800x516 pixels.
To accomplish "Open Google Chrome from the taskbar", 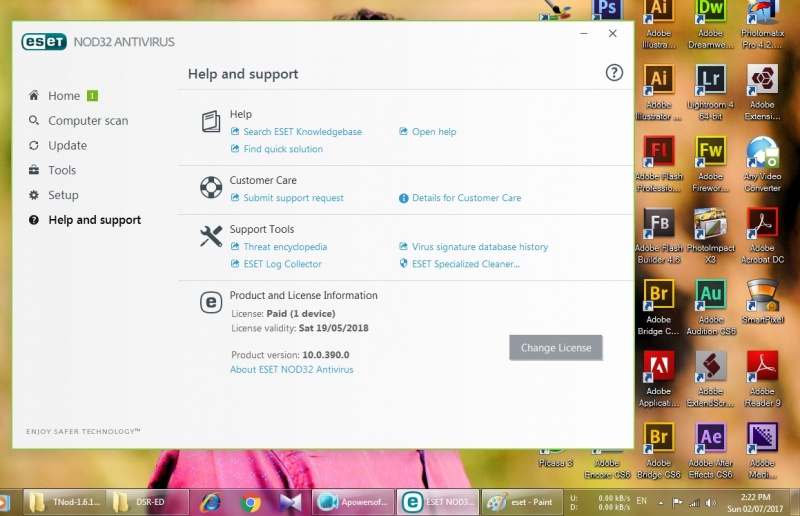I will [250, 503].
